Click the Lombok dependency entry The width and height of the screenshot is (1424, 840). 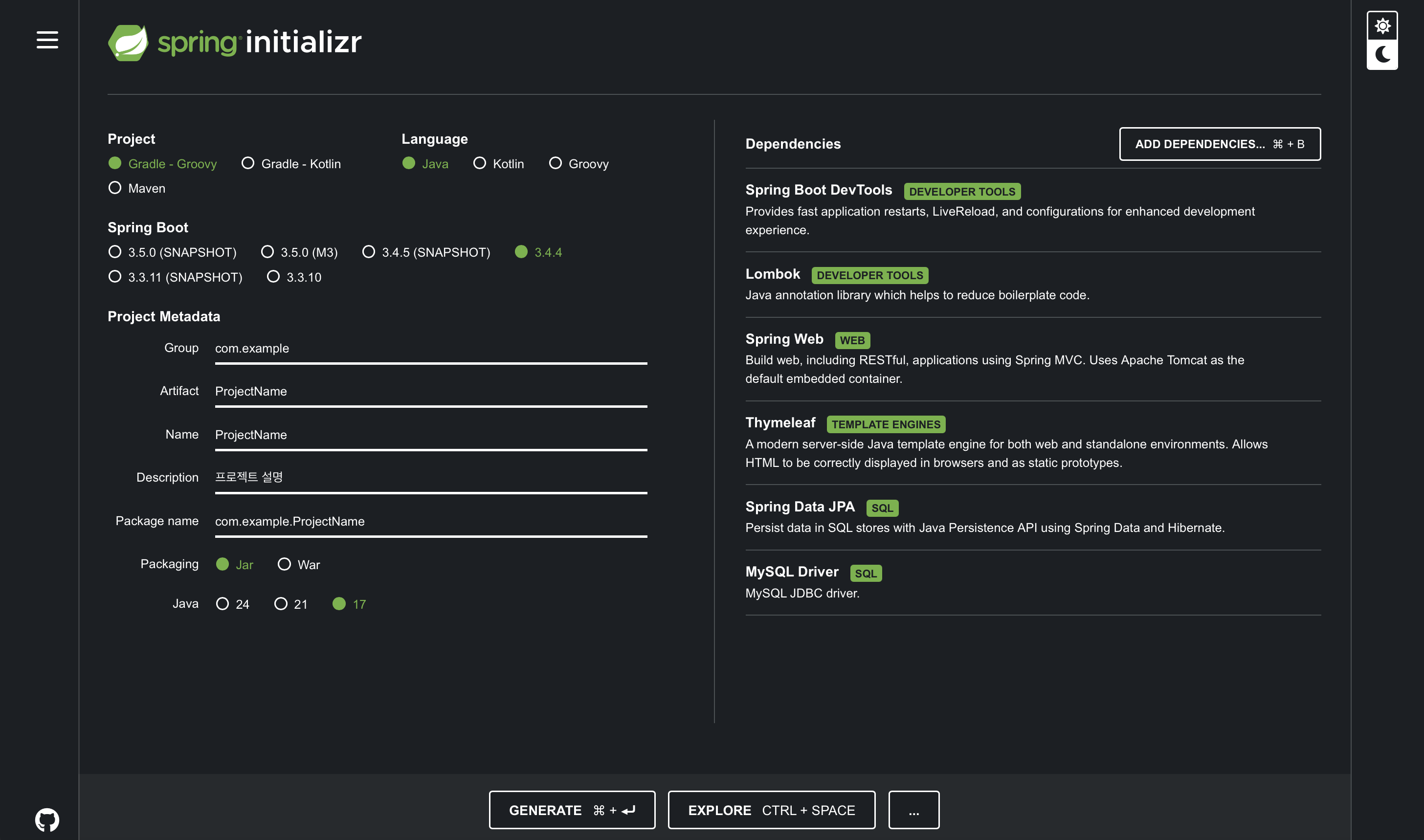click(x=1033, y=284)
